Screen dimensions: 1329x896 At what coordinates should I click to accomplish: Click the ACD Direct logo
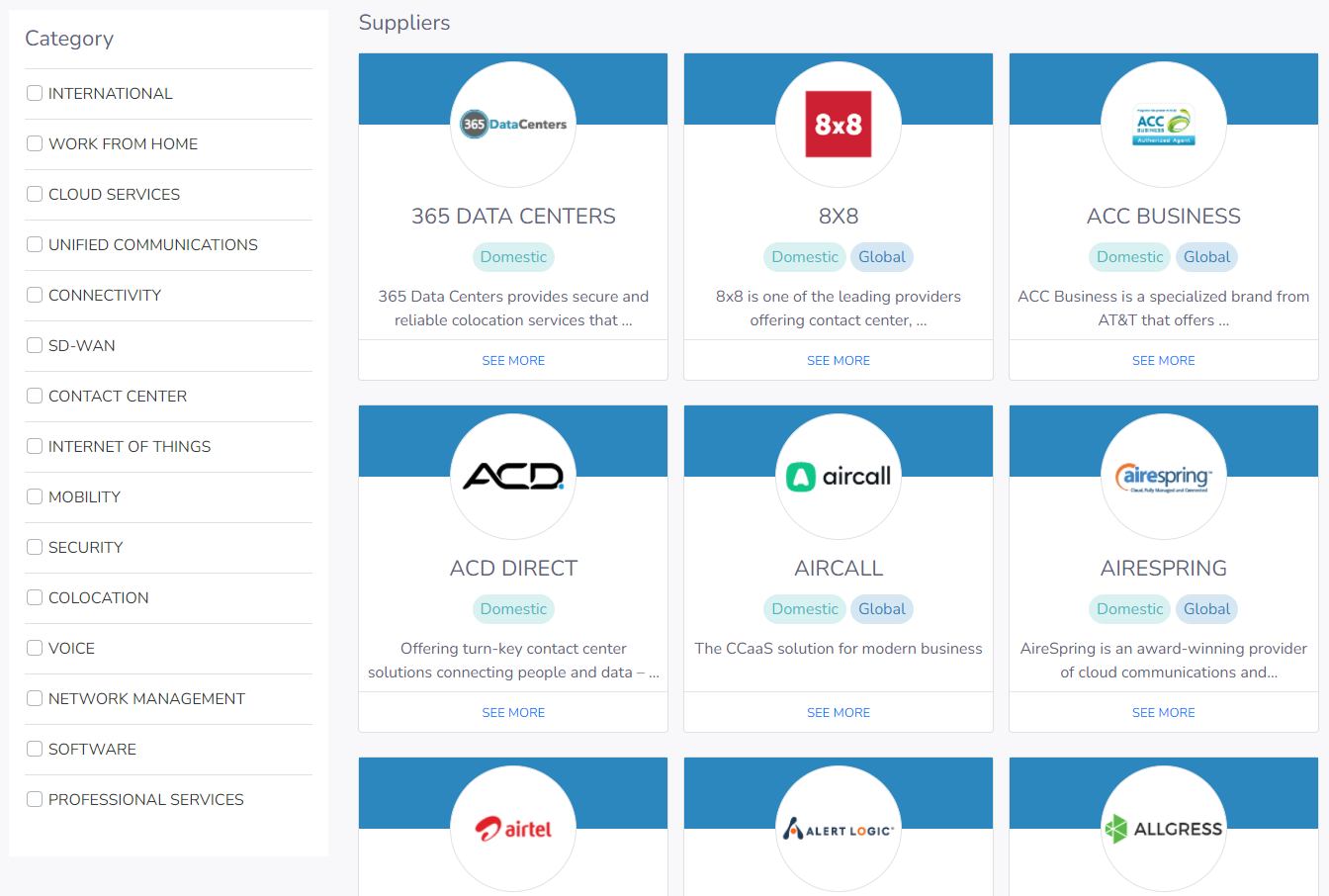pyautogui.click(x=513, y=475)
